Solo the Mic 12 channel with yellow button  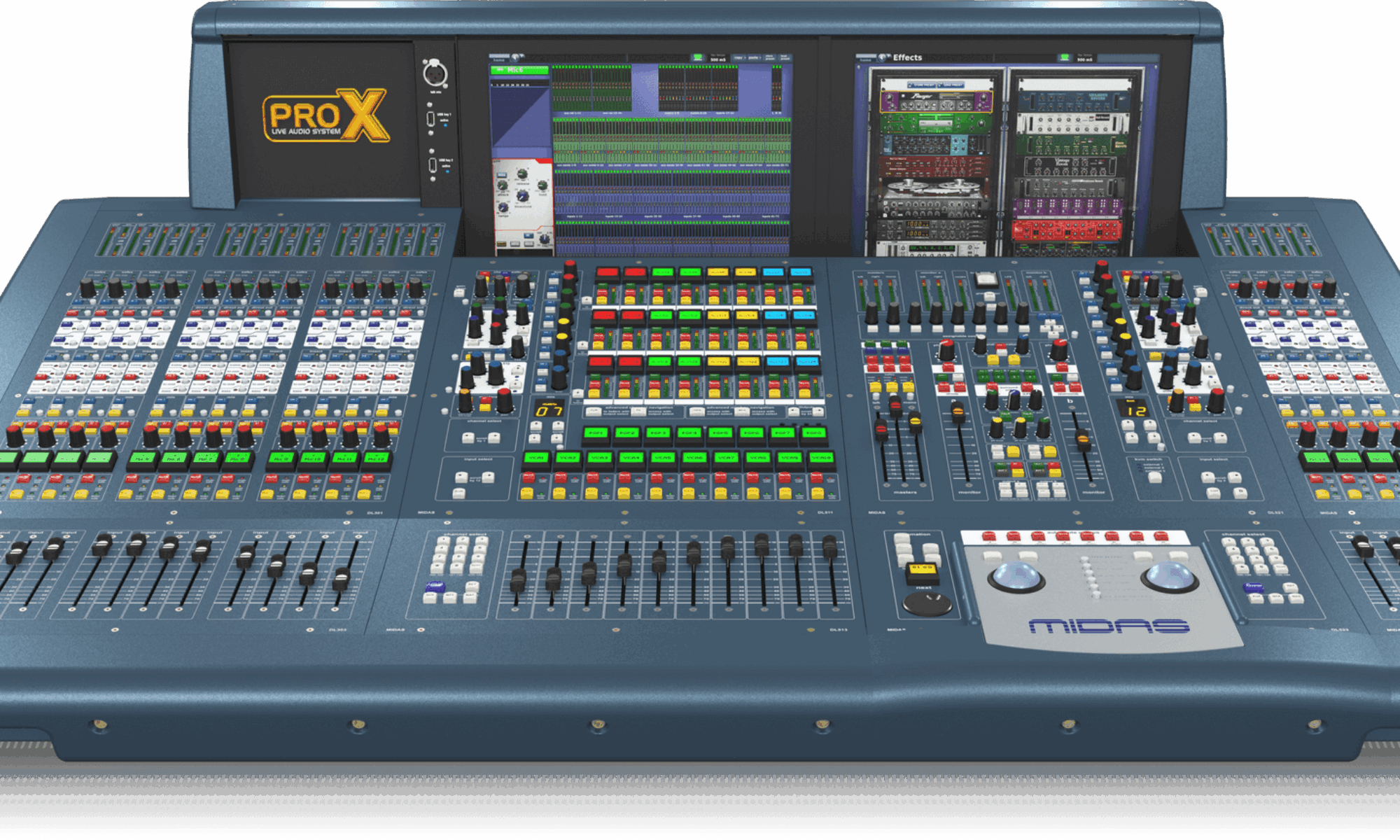click(363, 494)
